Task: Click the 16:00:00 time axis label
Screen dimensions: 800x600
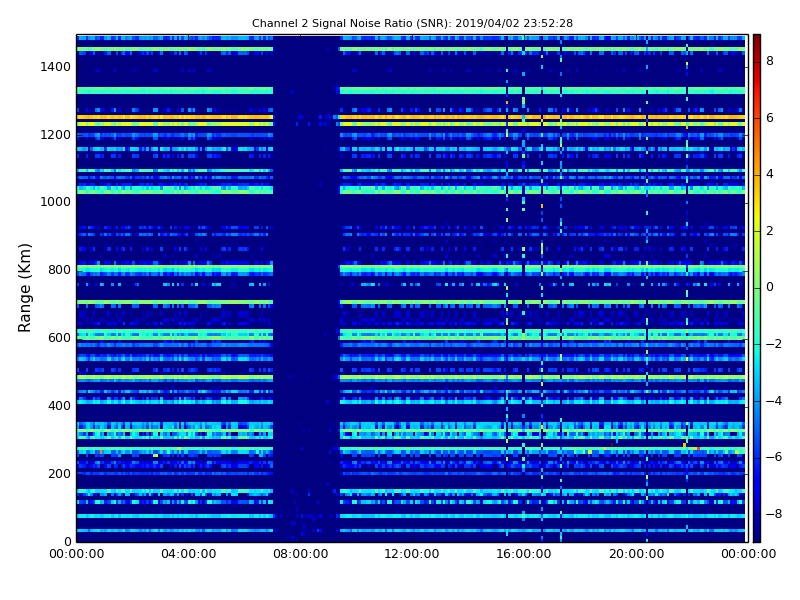Action: [524, 554]
